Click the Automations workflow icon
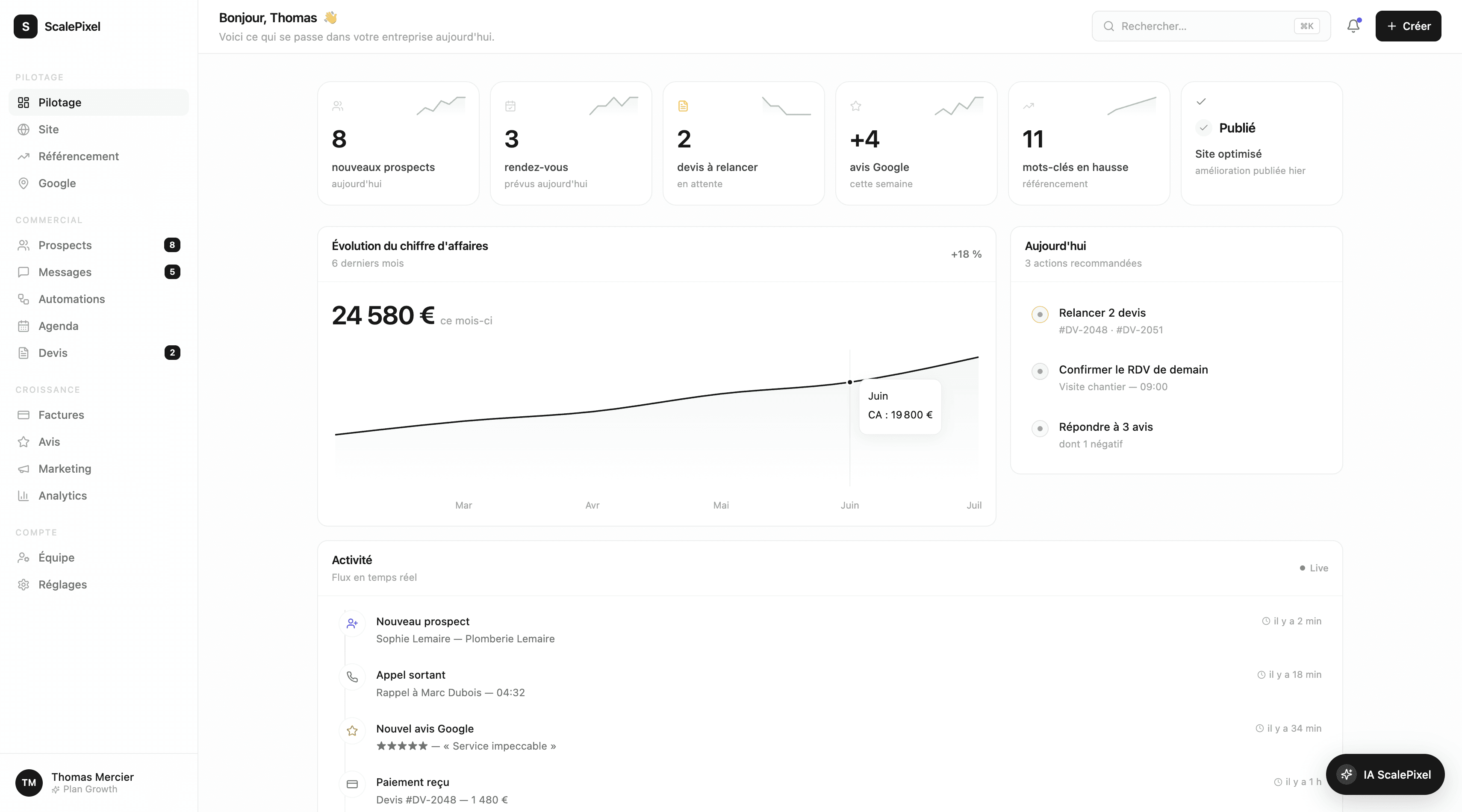Screen dimensions: 1462x812 23,299
